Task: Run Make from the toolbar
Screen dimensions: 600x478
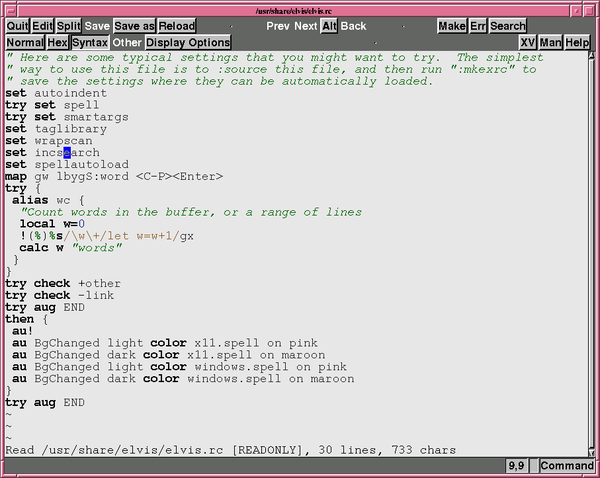Action: pos(452,26)
